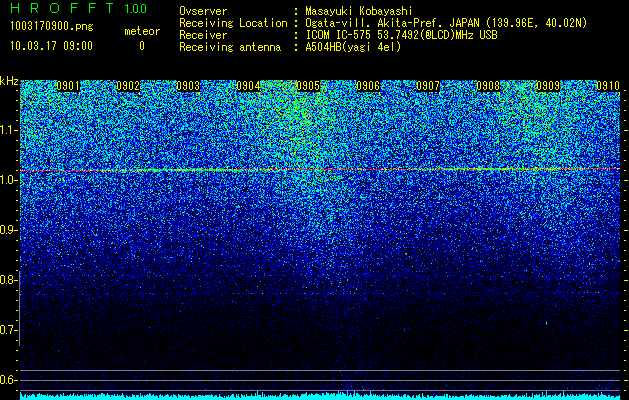The width and height of the screenshot is (629, 400).
Task: Click the 0901 time marker label
Action: coord(68,86)
